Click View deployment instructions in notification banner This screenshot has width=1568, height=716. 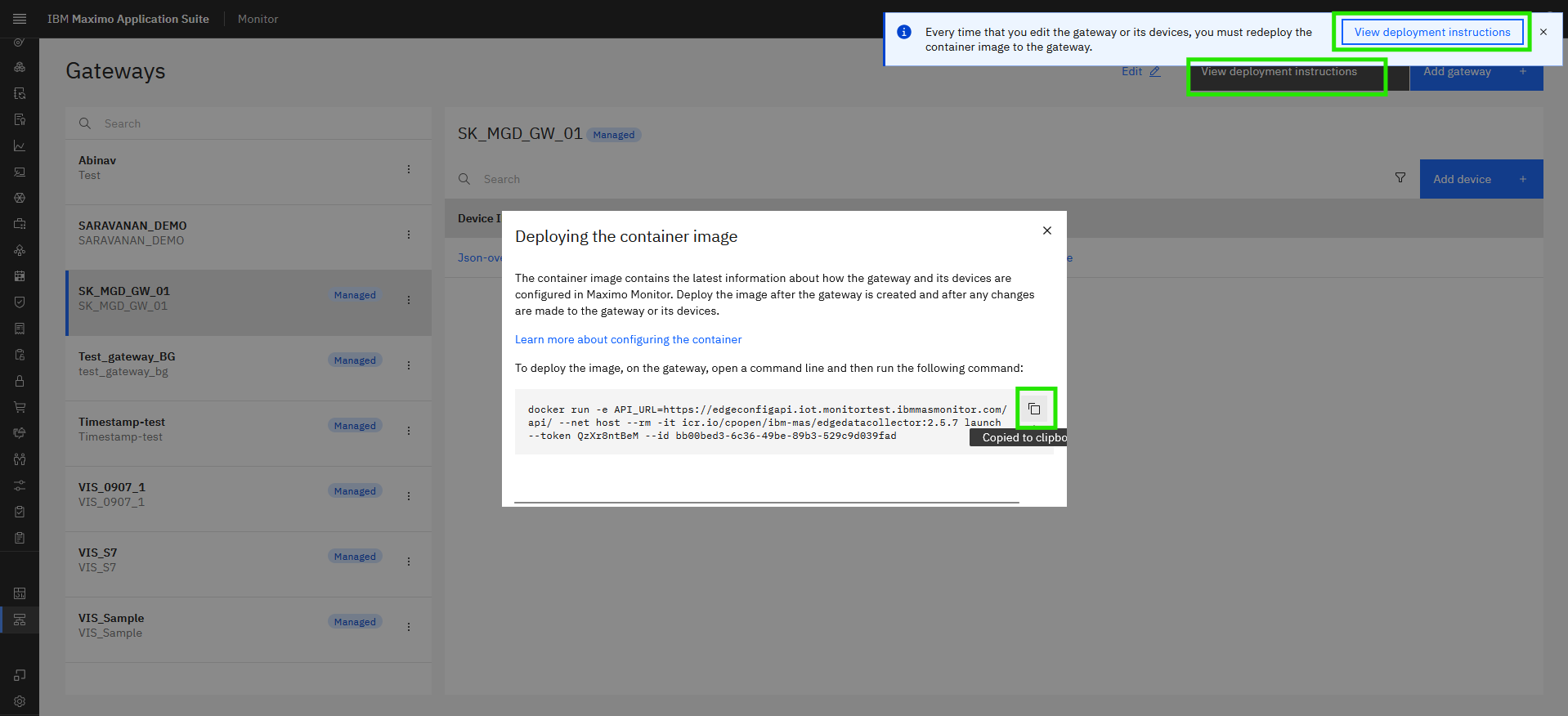click(1432, 32)
